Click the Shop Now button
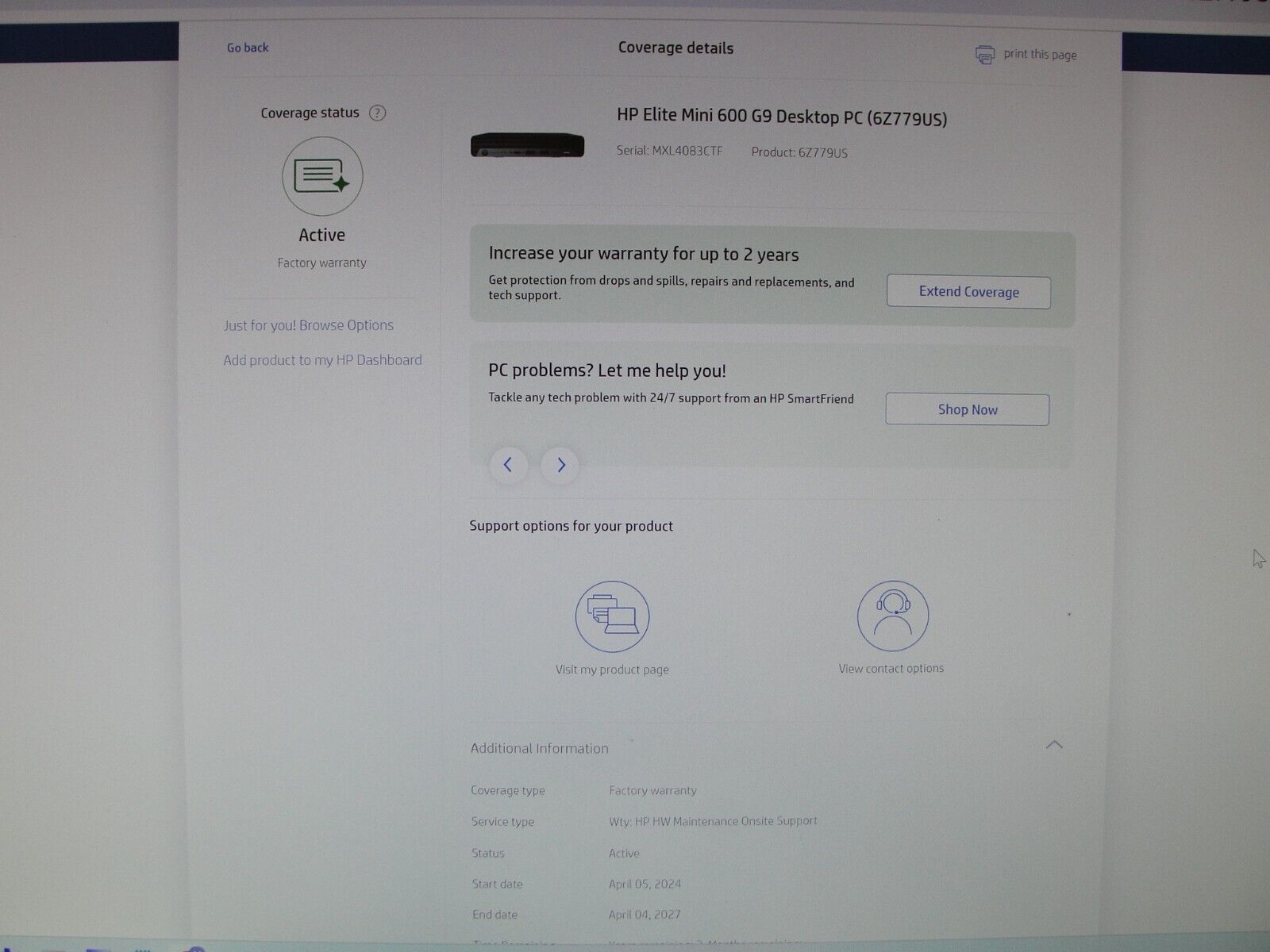The width and height of the screenshot is (1270, 952). [x=968, y=409]
